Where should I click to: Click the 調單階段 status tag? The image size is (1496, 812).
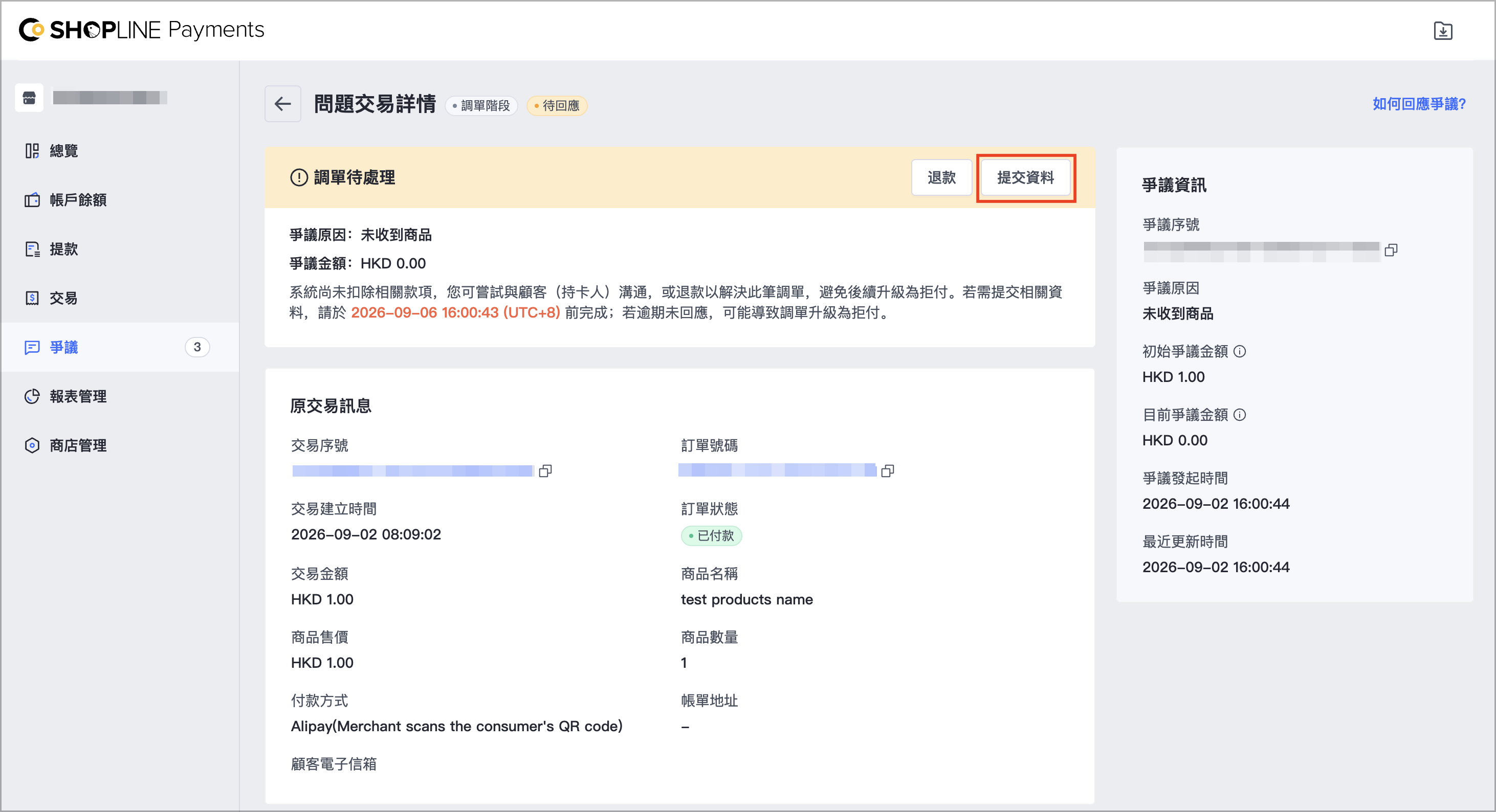[481, 106]
